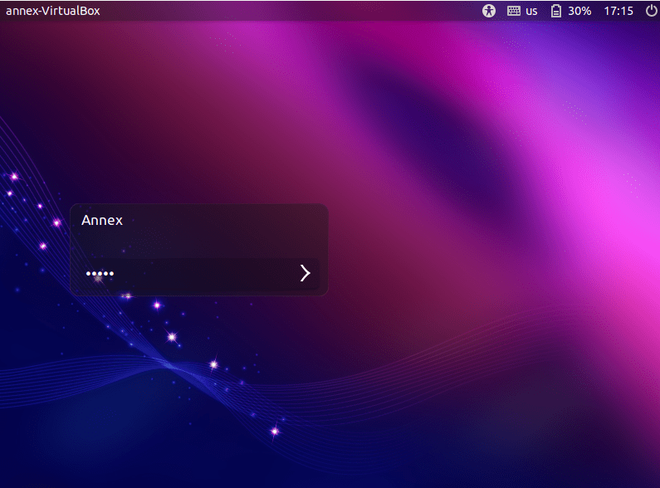Click the annex-VirtualBox hostname label
The width and height of the screenshot is (660, 488).
(x=53, y=11)
